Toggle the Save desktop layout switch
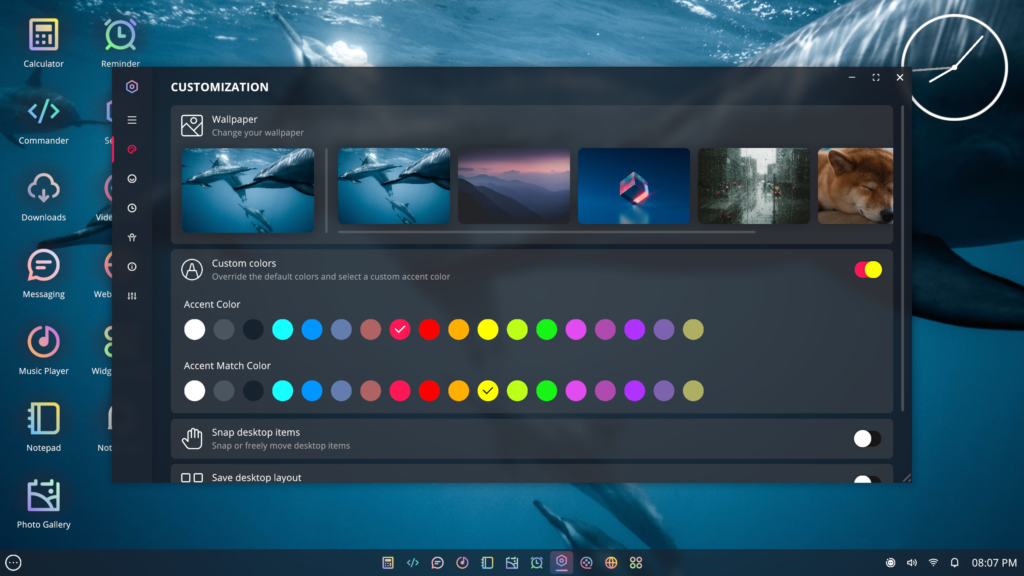 [866, 481]
